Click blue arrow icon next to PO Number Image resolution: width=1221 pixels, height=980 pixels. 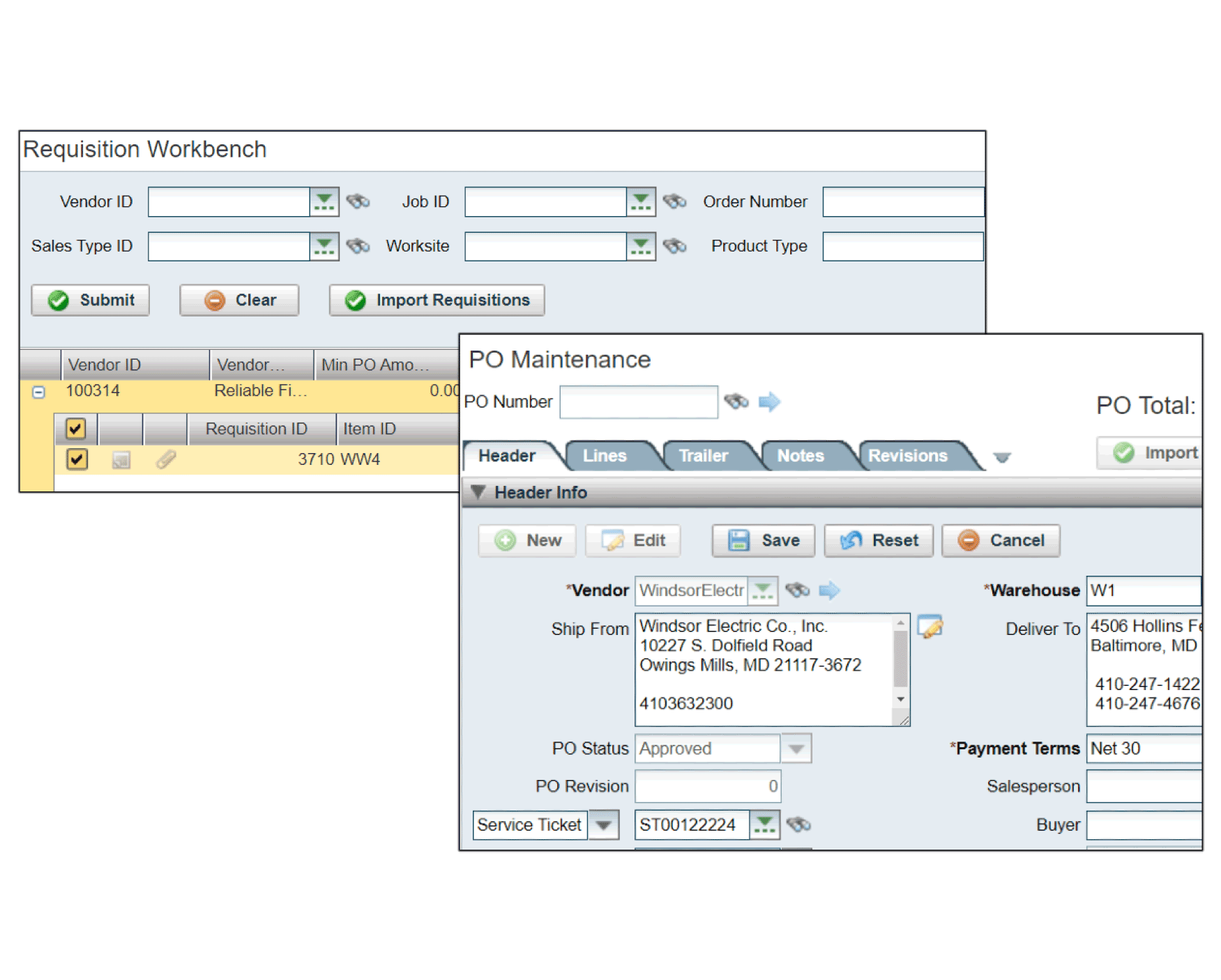pos(769,401)
